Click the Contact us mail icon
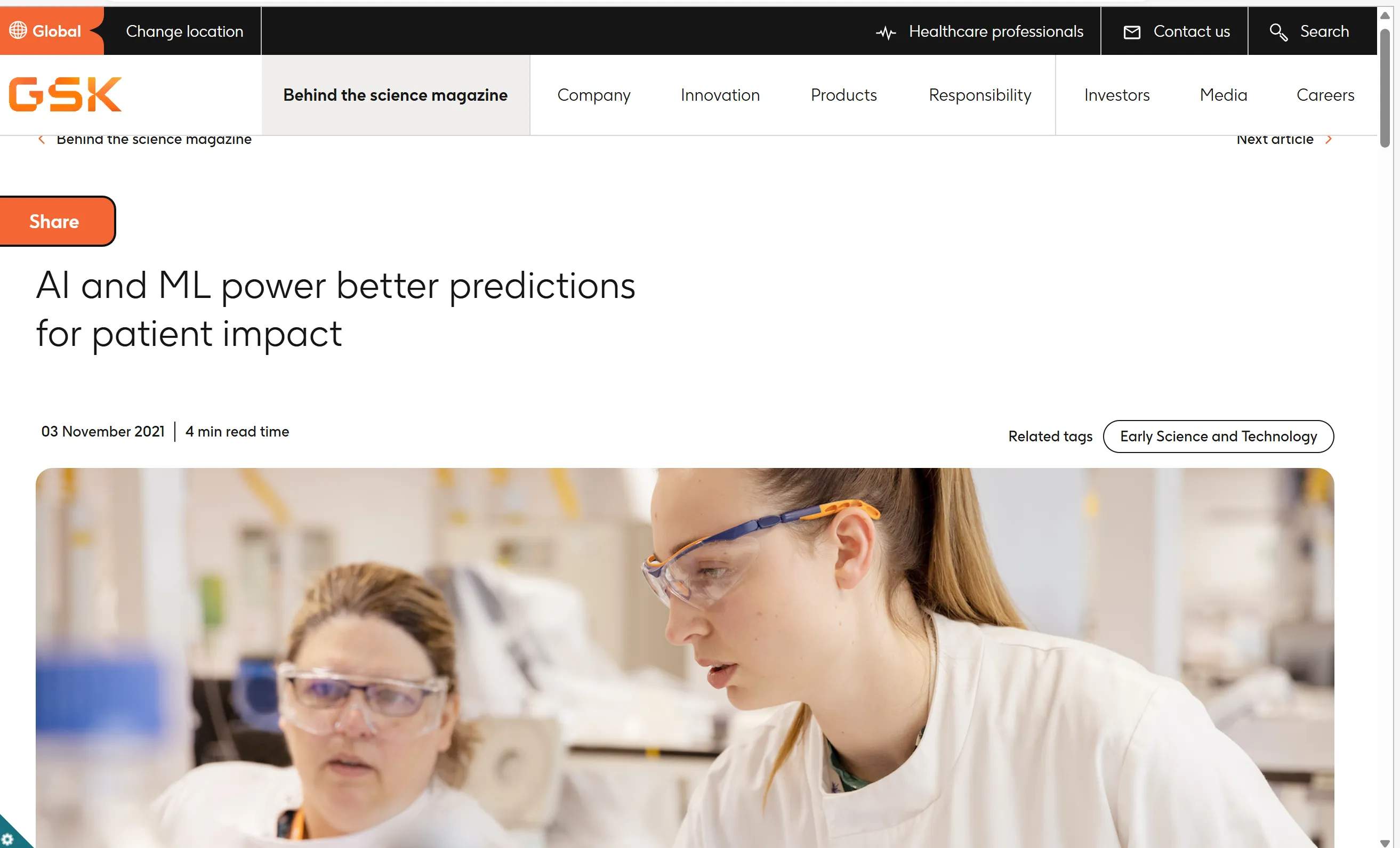This screenshot has height=848, width=1400. click(1132, 32)
